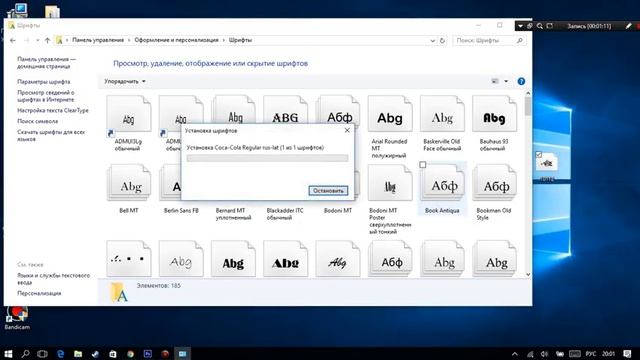Open the blue Help icon
Viewport: 640px width, 360px height.
coord(521,81)
